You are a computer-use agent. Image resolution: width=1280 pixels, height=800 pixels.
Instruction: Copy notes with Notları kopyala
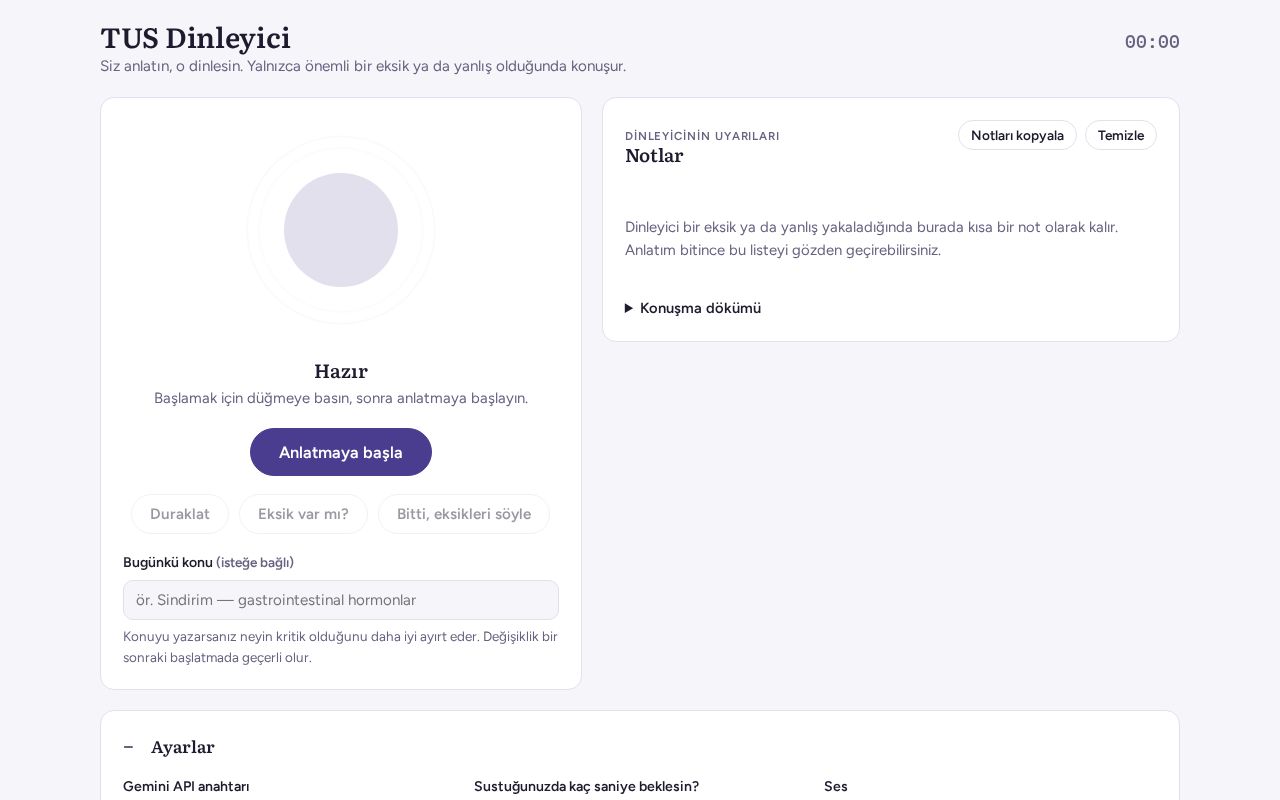[x=1017, y=135]
